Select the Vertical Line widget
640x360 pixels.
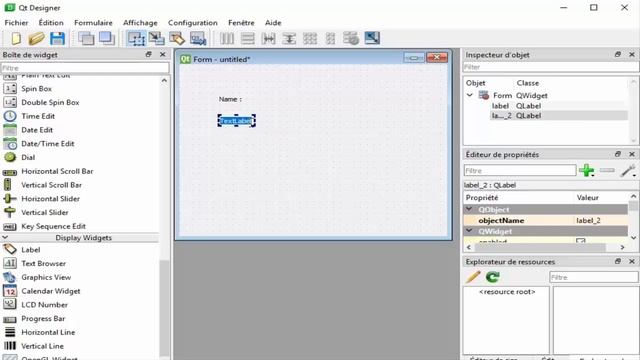coord(42,346)
